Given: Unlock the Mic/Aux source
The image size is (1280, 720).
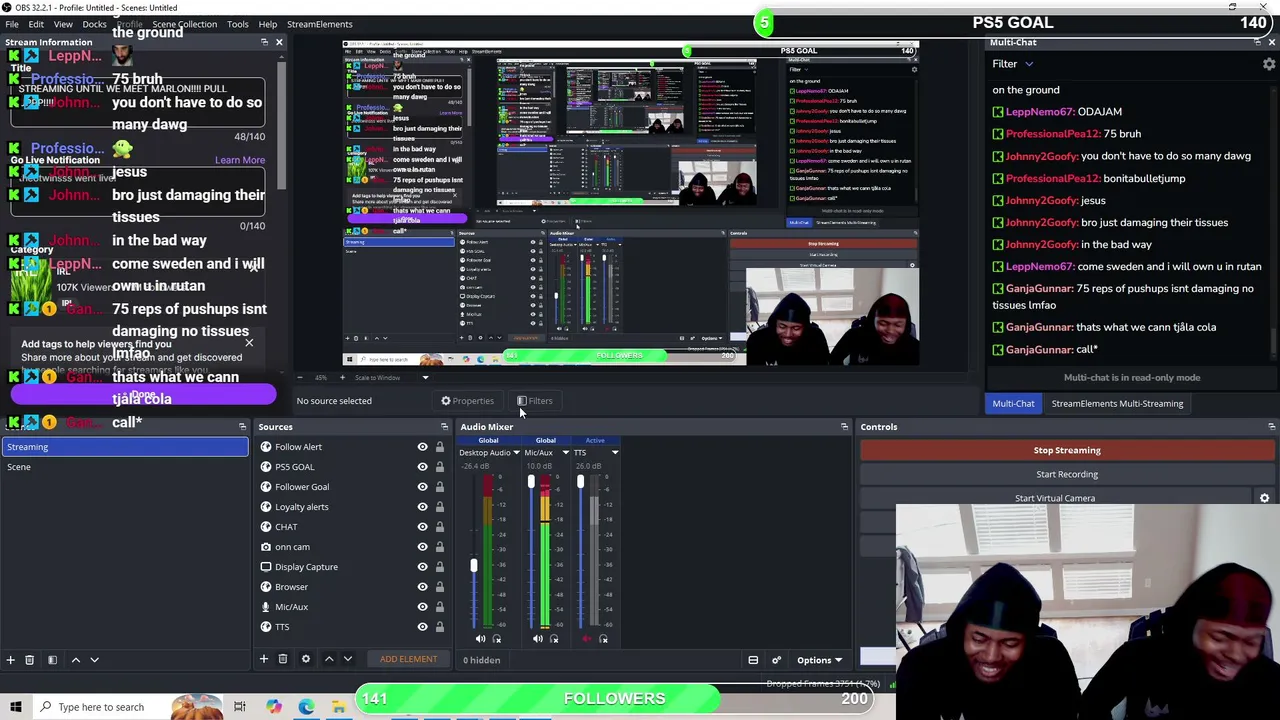Looking at the screenshot, I should [439, 607].
